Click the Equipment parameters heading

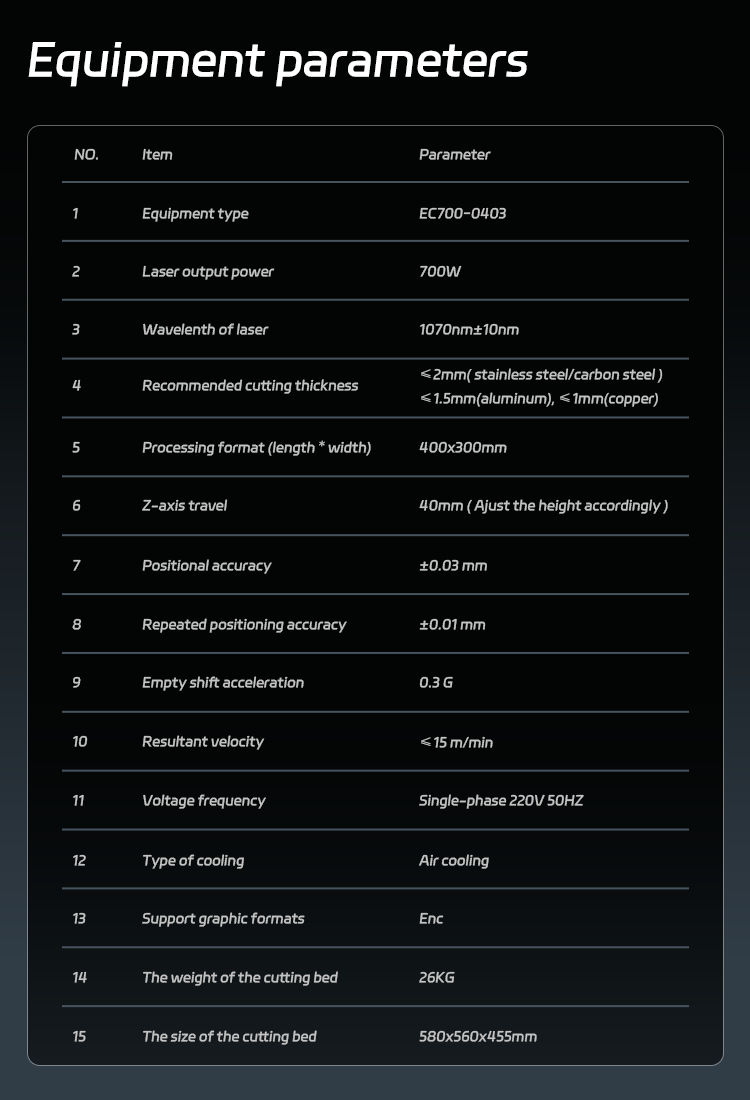278,62
